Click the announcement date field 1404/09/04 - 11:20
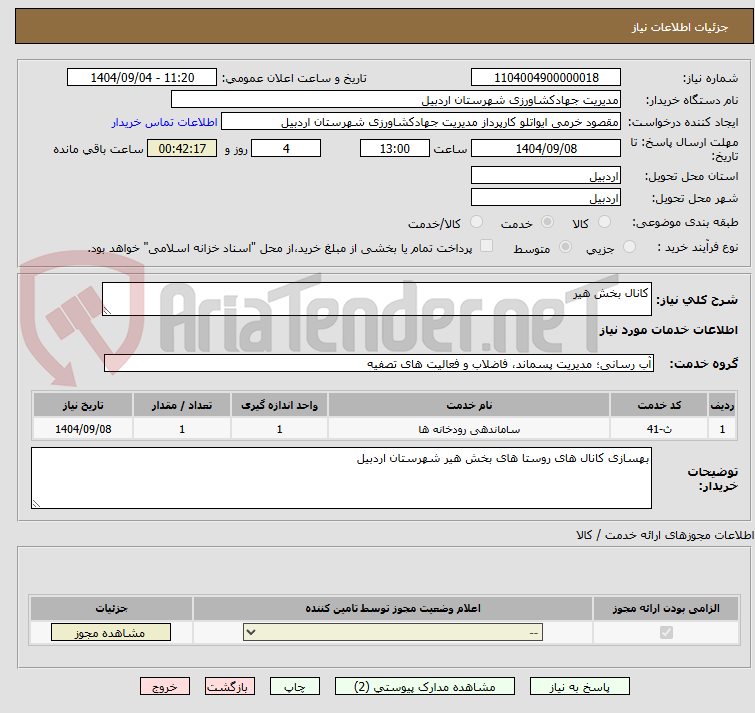 point(142,78)
